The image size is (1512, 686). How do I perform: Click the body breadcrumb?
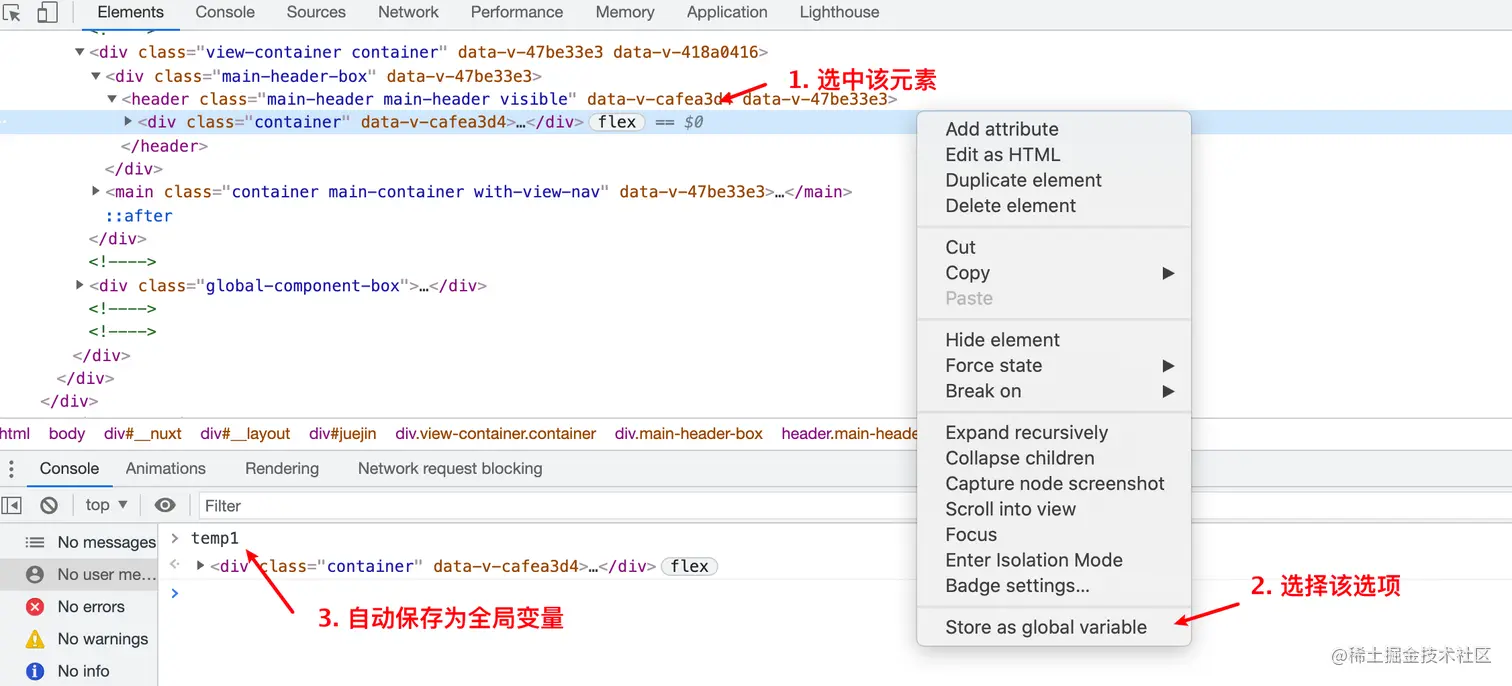67,434
